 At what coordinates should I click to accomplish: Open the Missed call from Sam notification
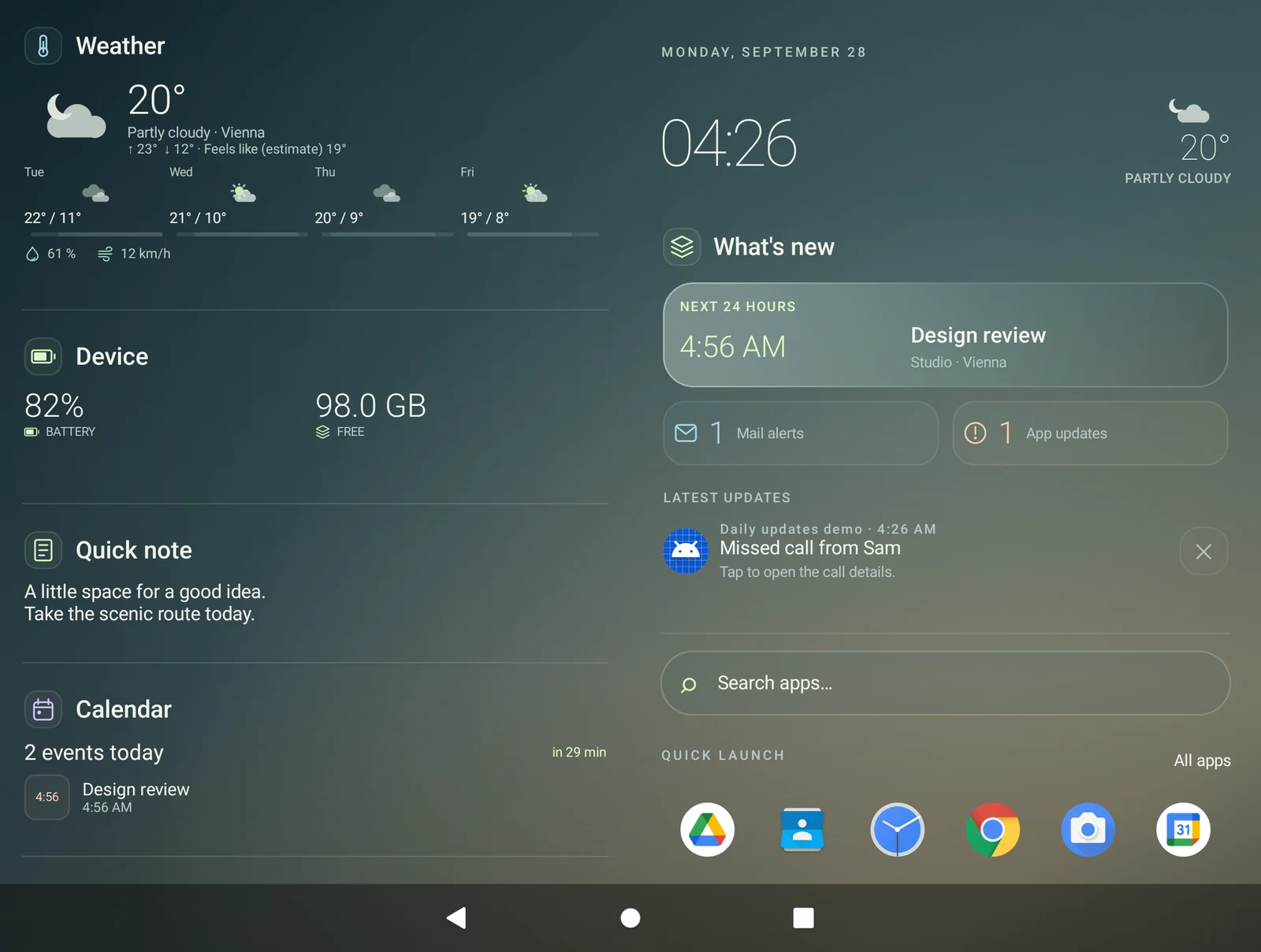tap(918, 551)
